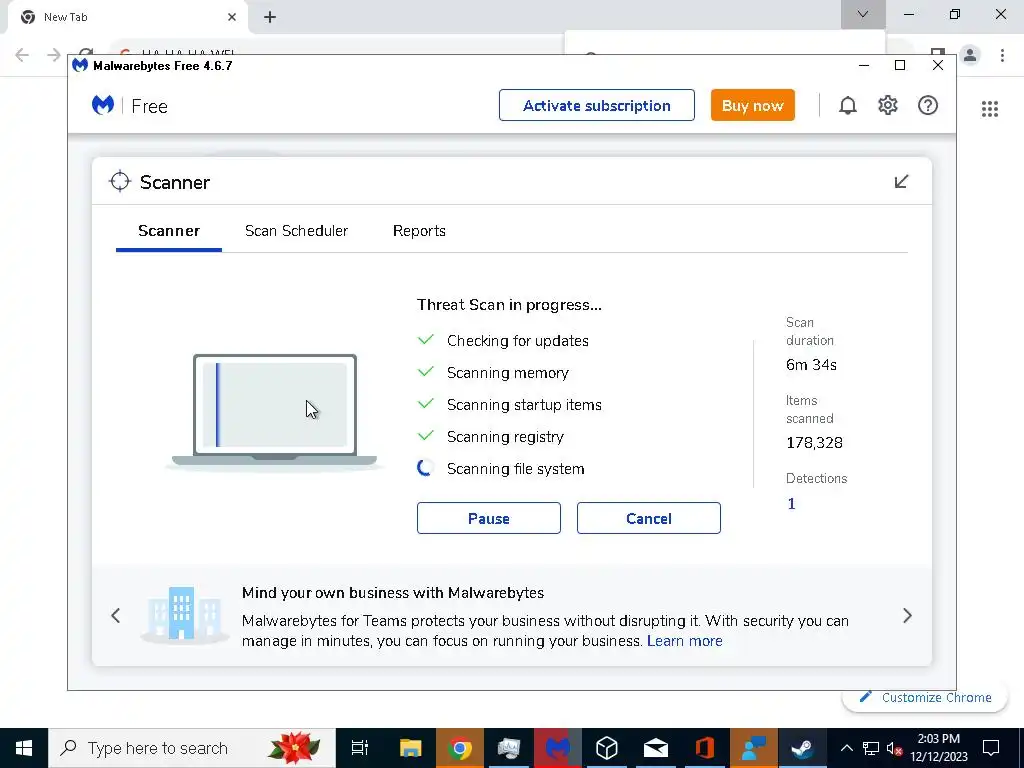Image resolution: width=1024 pixels, height=768 pixels.
Task: Click the Buy now button
Action: pyautogui.click(x=752, y=105)
